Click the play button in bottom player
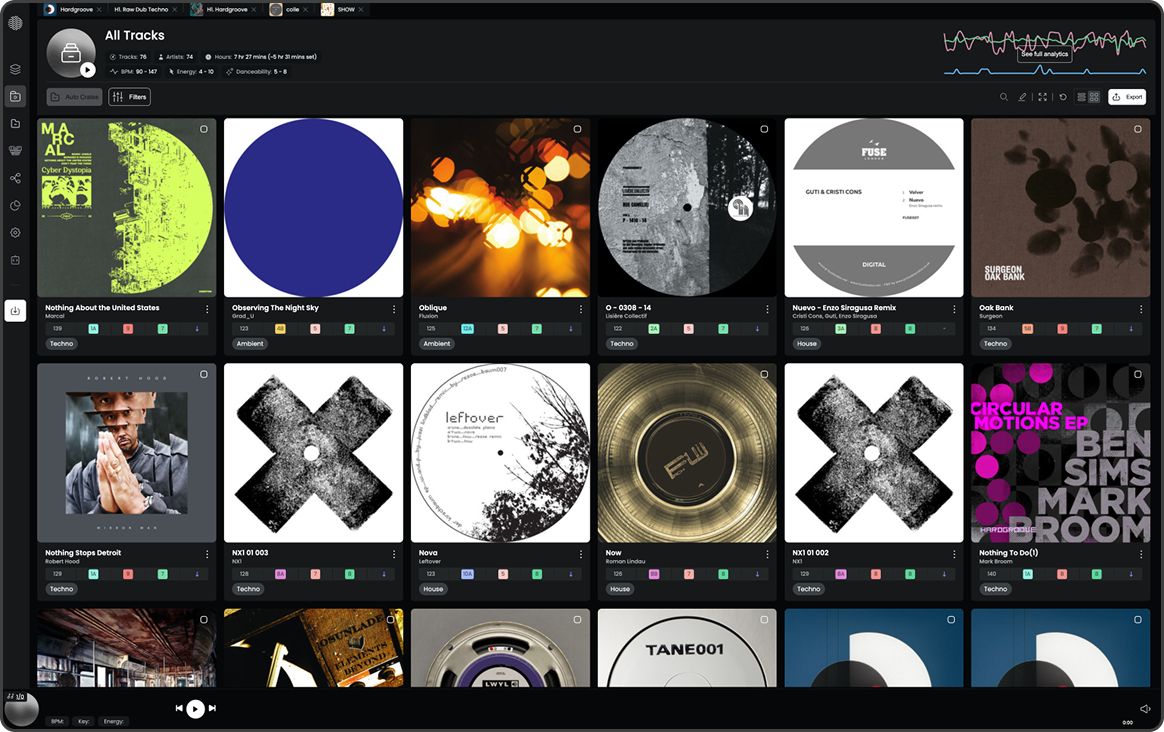 195,709
